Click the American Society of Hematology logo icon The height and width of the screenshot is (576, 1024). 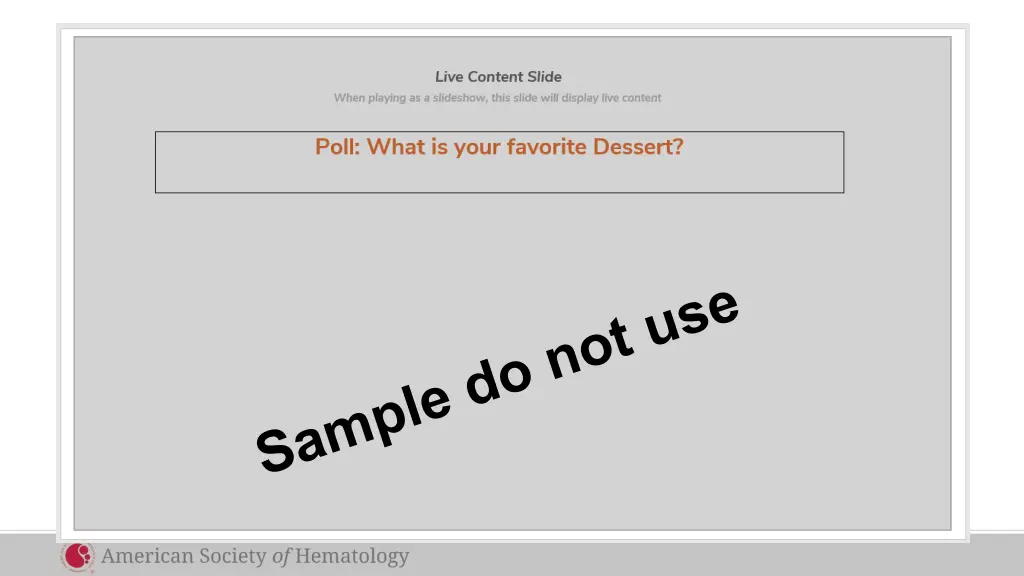[x=77, y=557]
